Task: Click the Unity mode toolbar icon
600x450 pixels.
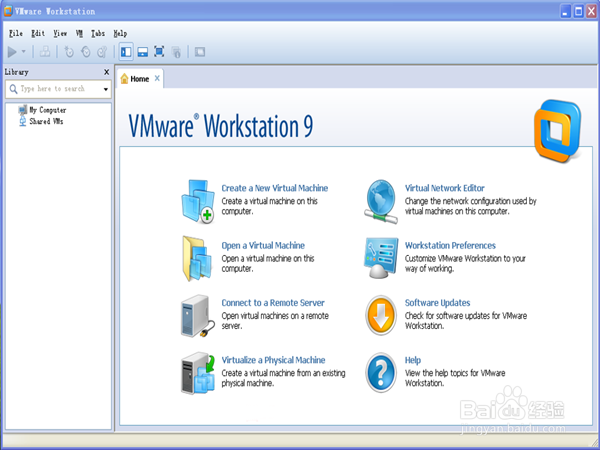Action: pyautogui.click(x=176, y=52)
